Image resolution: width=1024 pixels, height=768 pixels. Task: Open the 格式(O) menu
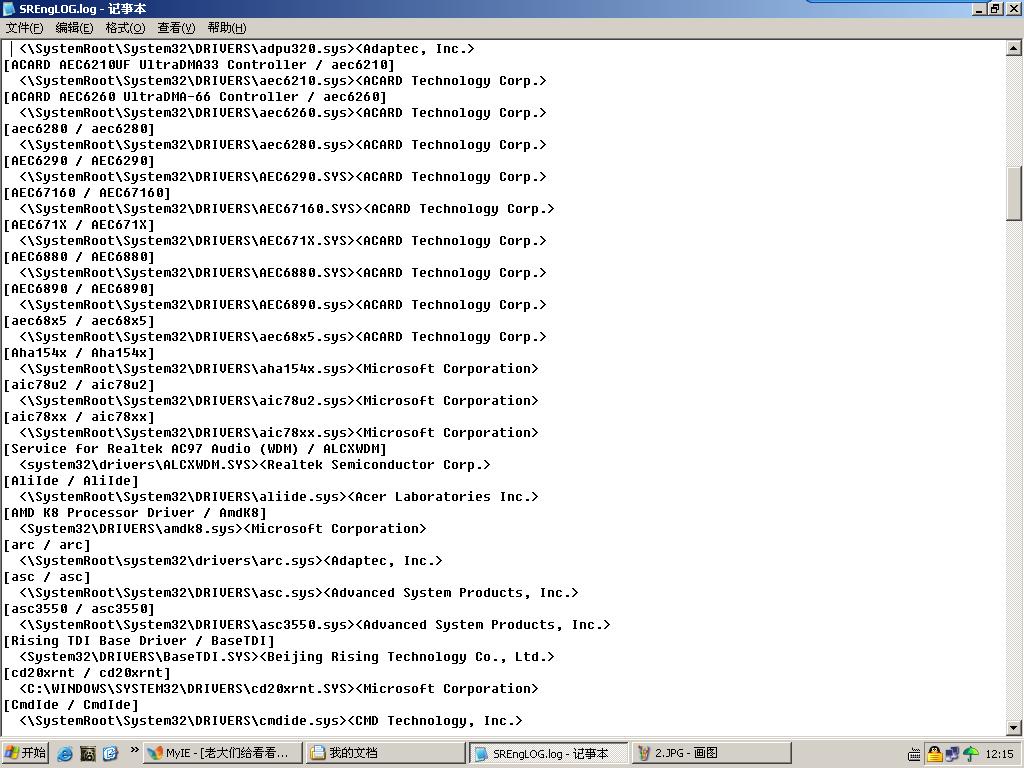(x=125, y=27)
